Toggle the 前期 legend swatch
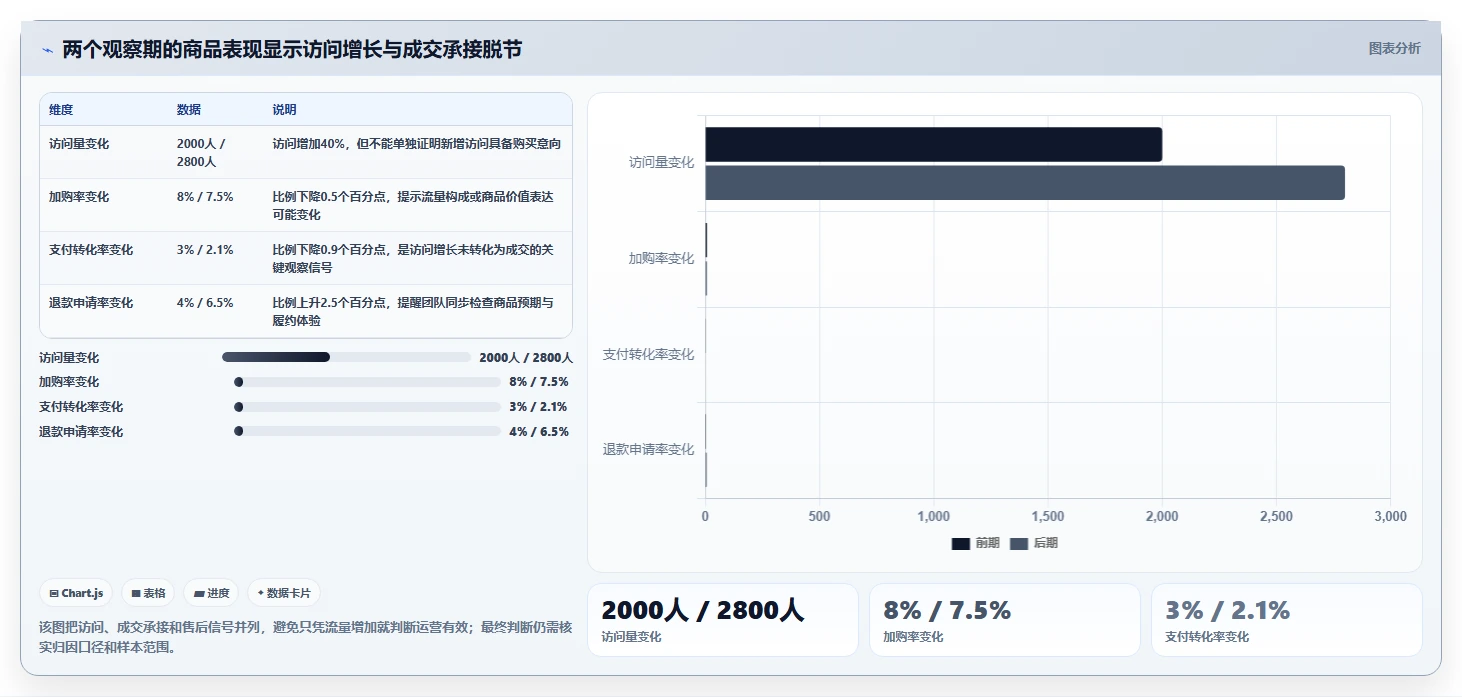This screenshot has width=1462, height=697. click(961, 543)
